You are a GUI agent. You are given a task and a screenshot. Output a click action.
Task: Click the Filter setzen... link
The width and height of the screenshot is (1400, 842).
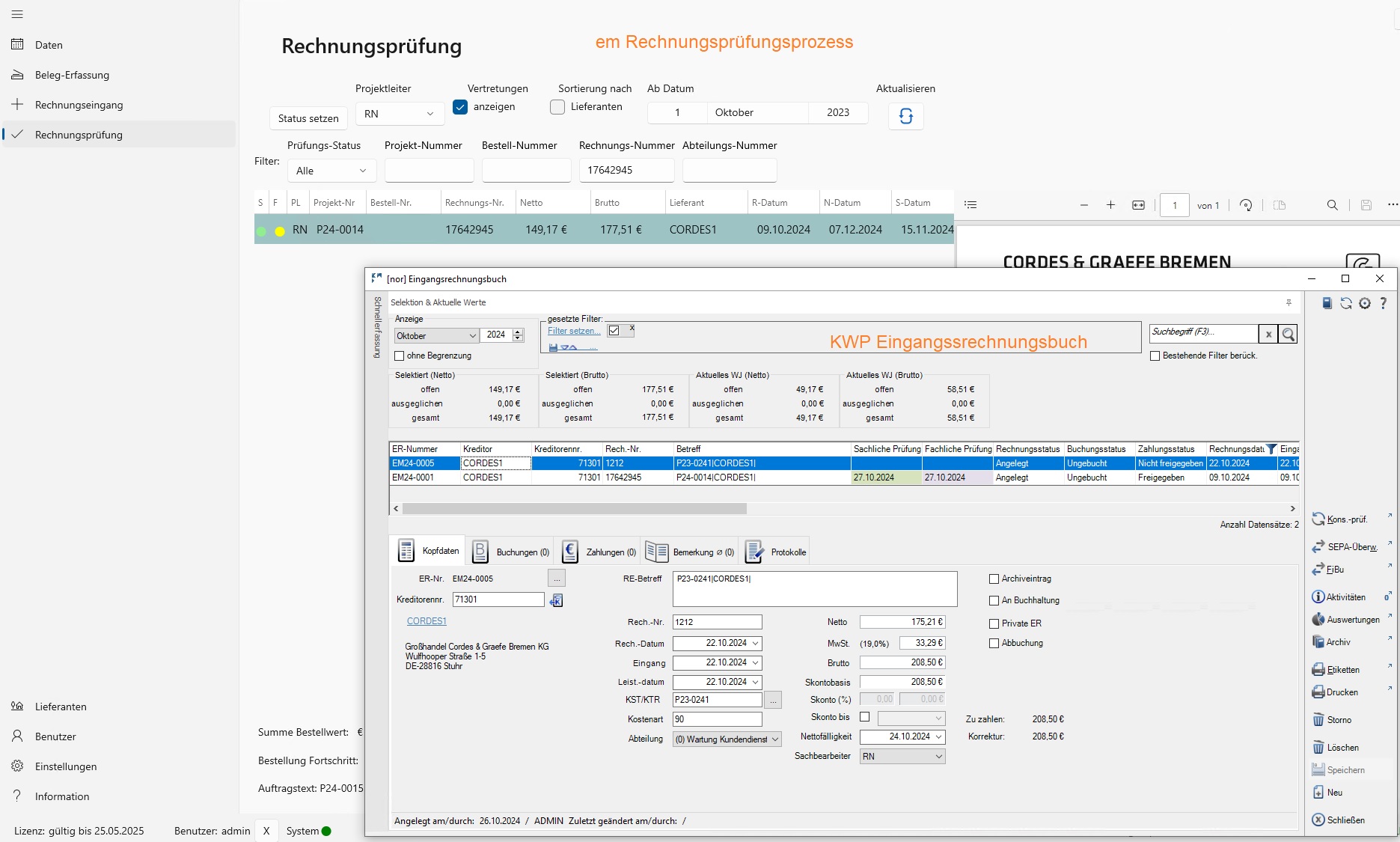pos(573,331)
